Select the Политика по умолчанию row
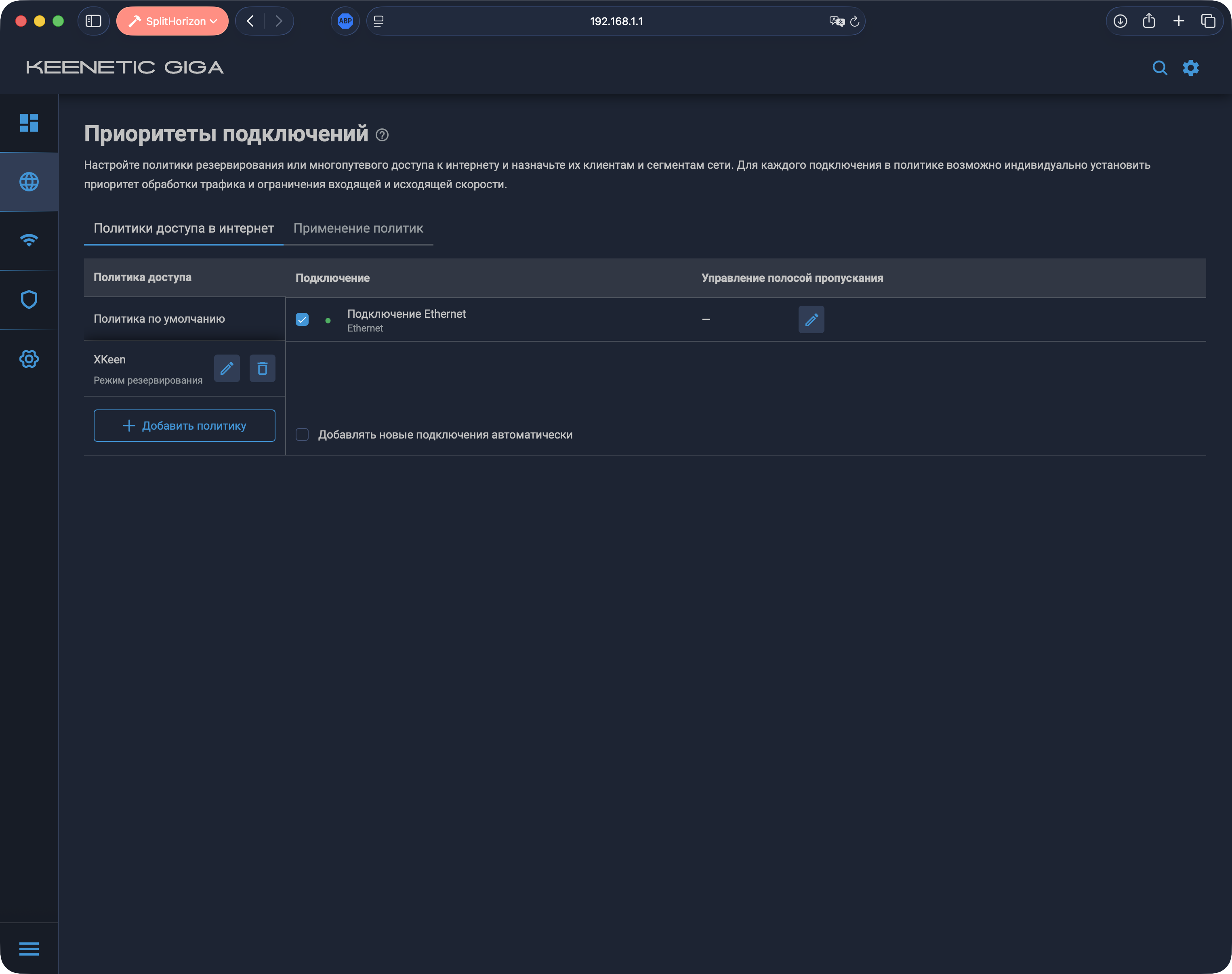 [x=184, y=319]
